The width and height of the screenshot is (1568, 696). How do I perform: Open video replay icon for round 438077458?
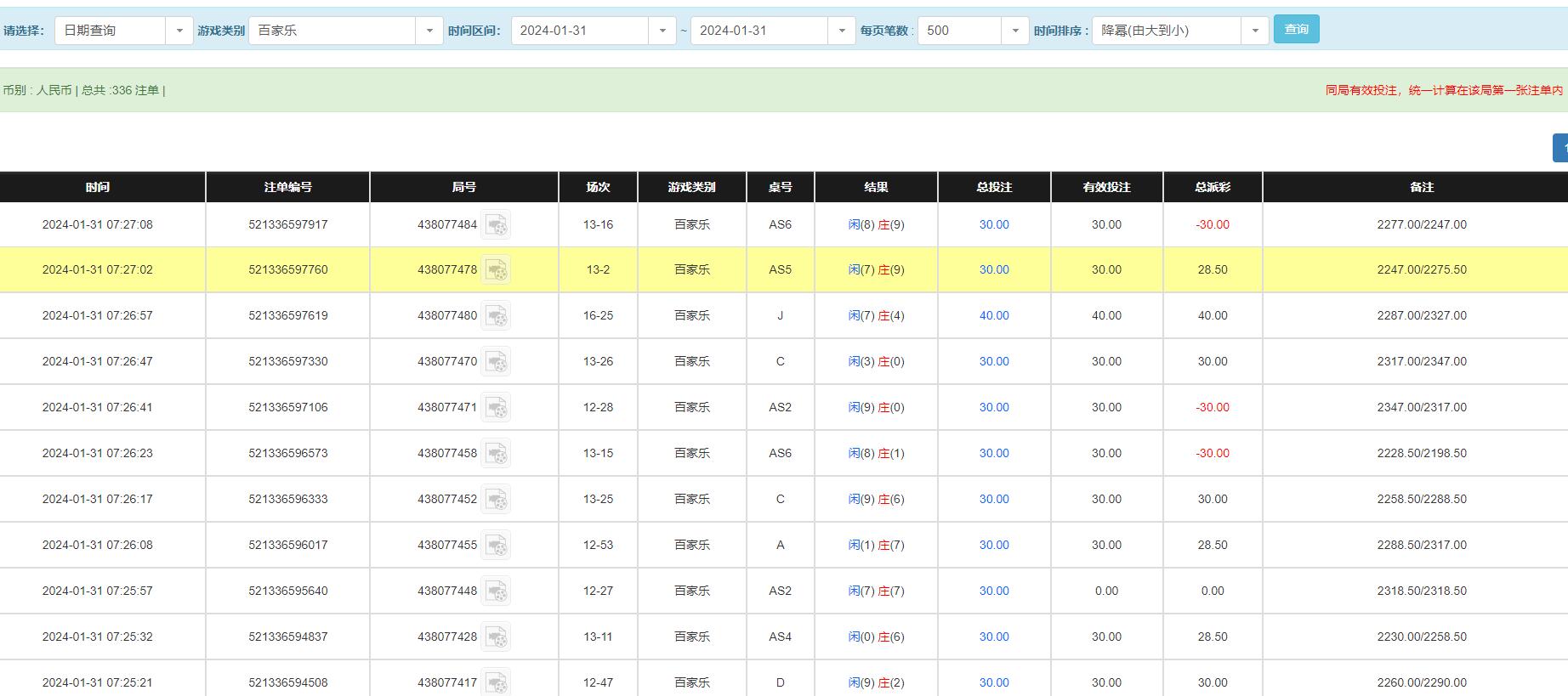497,453
